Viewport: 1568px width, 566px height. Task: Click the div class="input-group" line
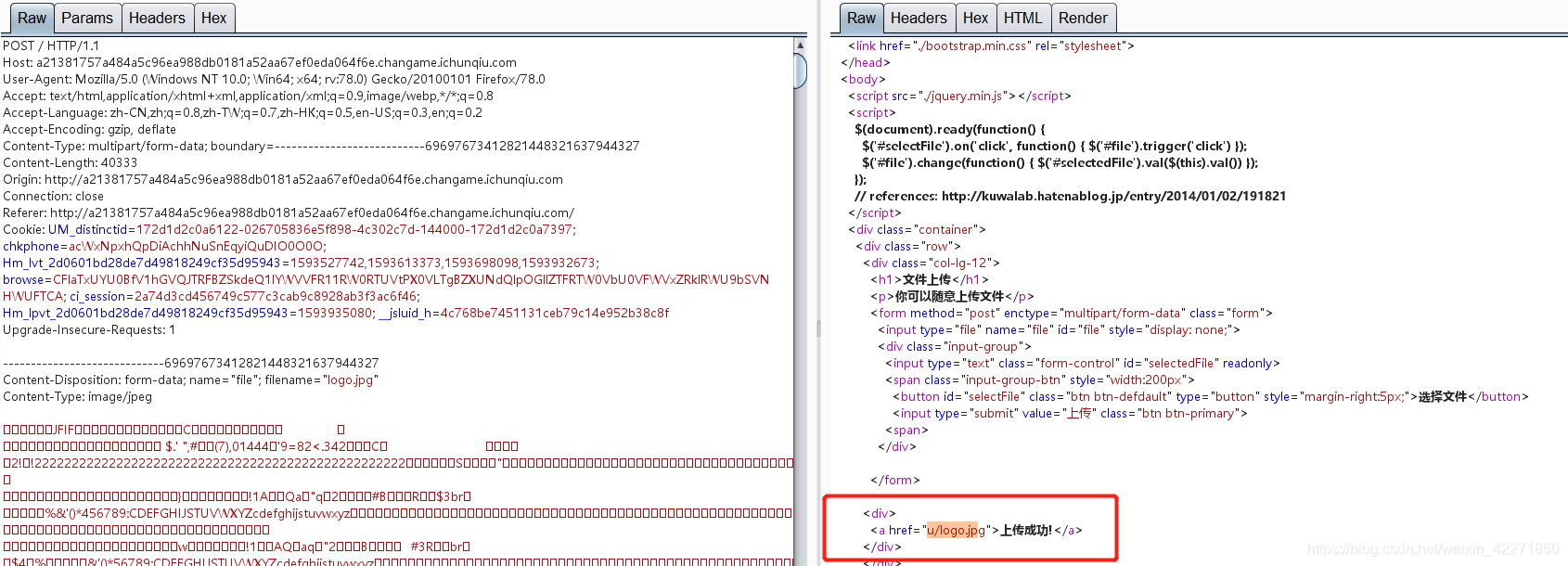(955, 346)
